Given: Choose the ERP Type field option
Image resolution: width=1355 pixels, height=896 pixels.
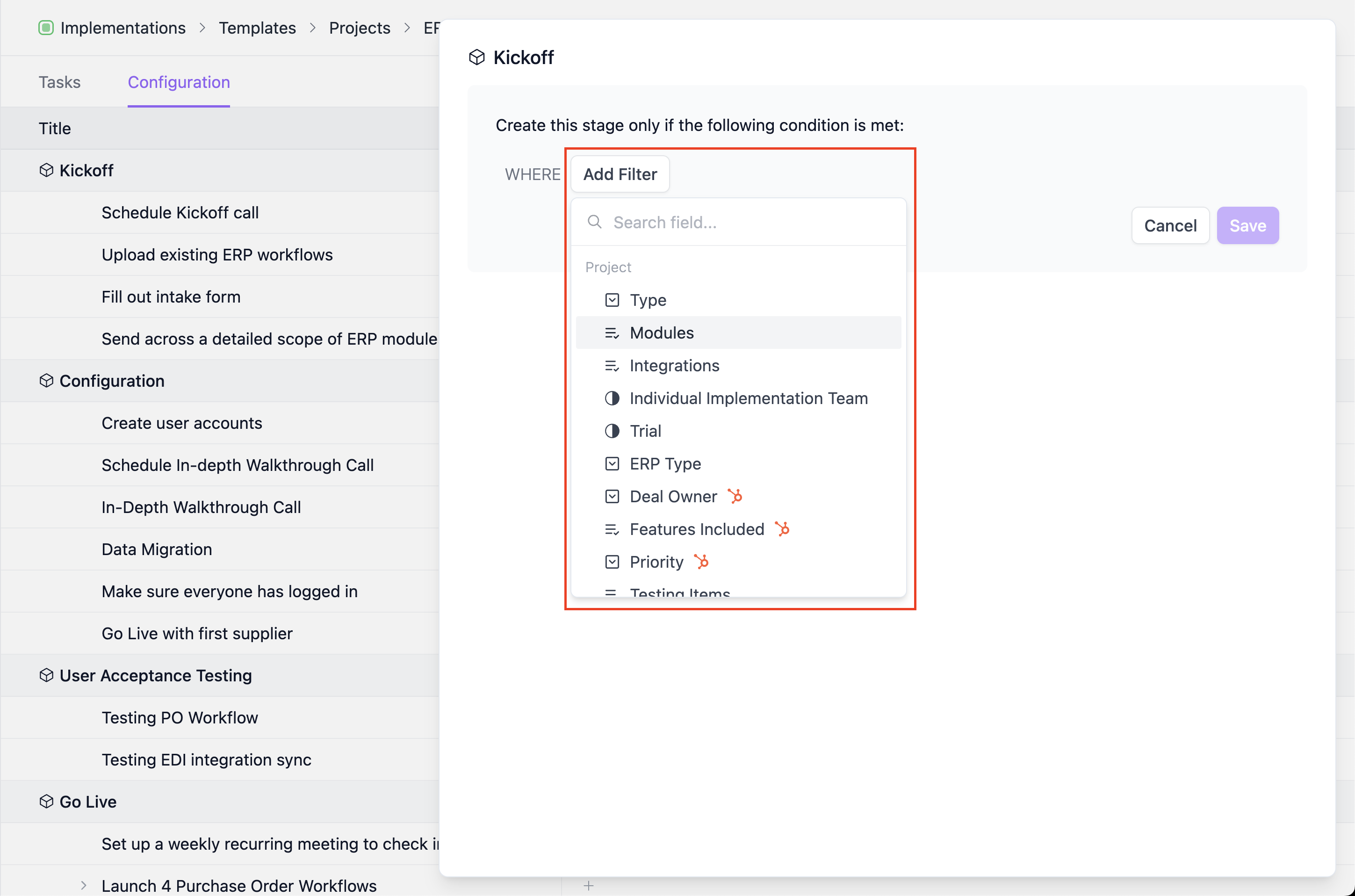Looking at the screenshot, I should click(x=665, y=463).
